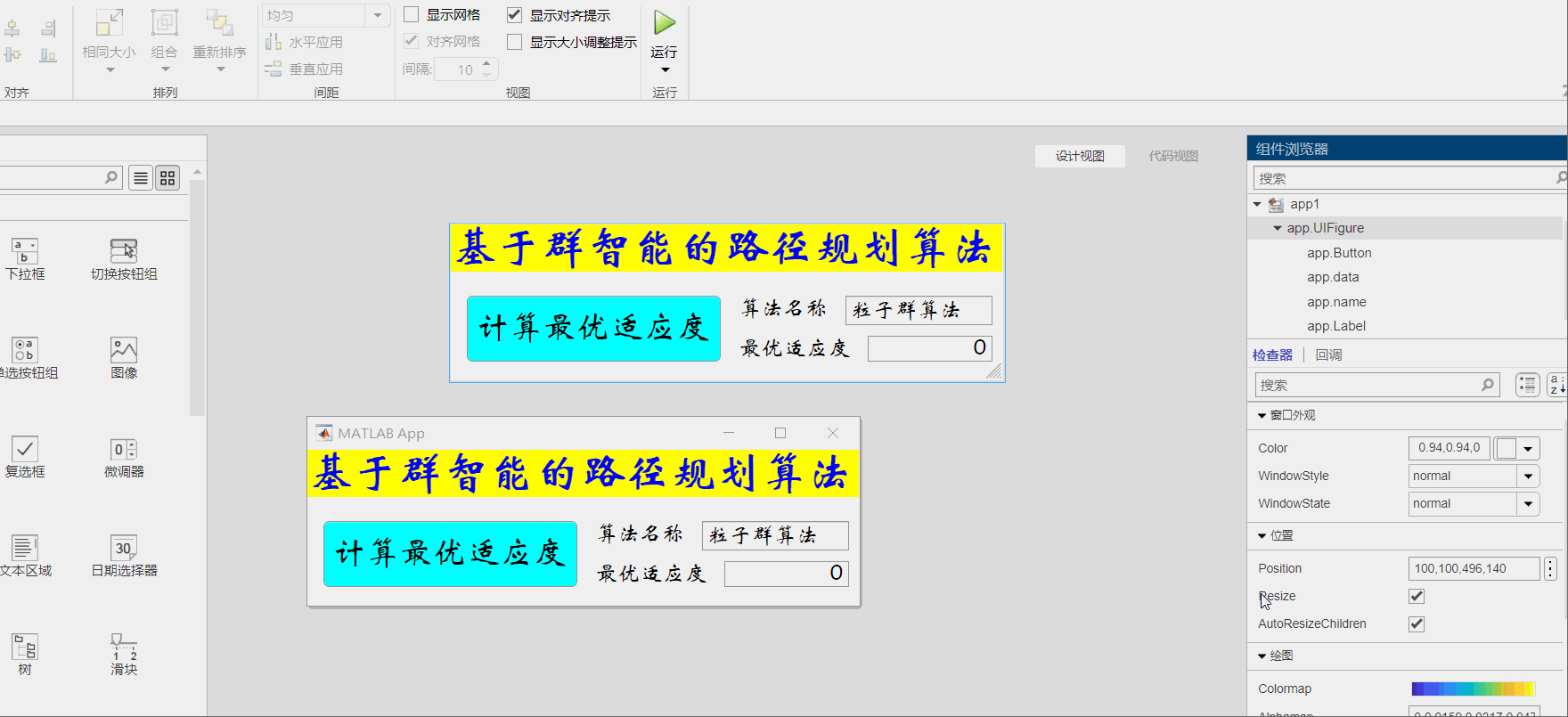The image size is (1568, 717).
Task: Click the MATLAB logo in app window title bar
Action: click(324, 433)
